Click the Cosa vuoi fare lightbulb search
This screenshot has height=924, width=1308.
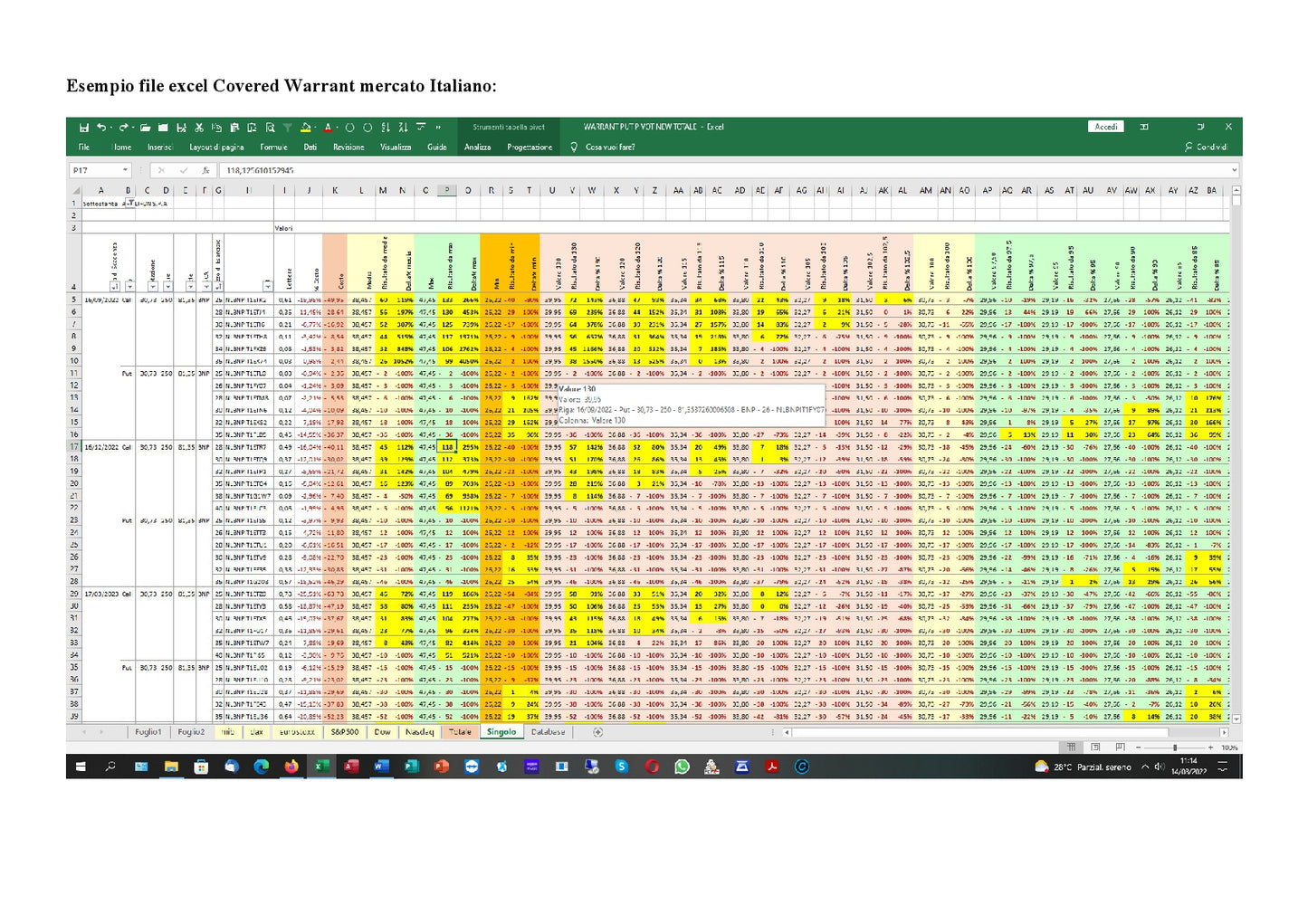coord(603,147)
